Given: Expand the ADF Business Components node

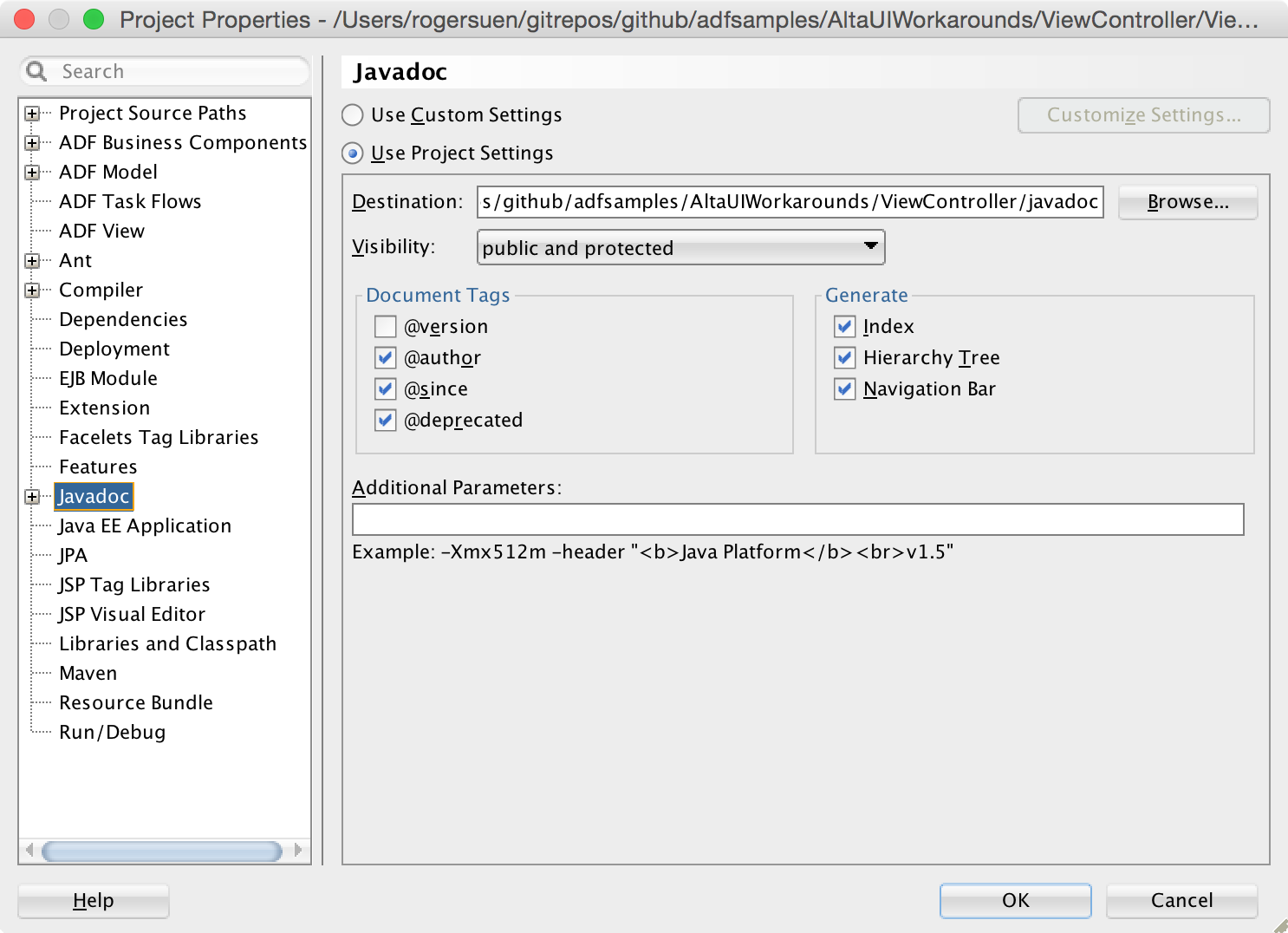Looking at the screenshot, I should pyautogui.click(x=32, y=143).
